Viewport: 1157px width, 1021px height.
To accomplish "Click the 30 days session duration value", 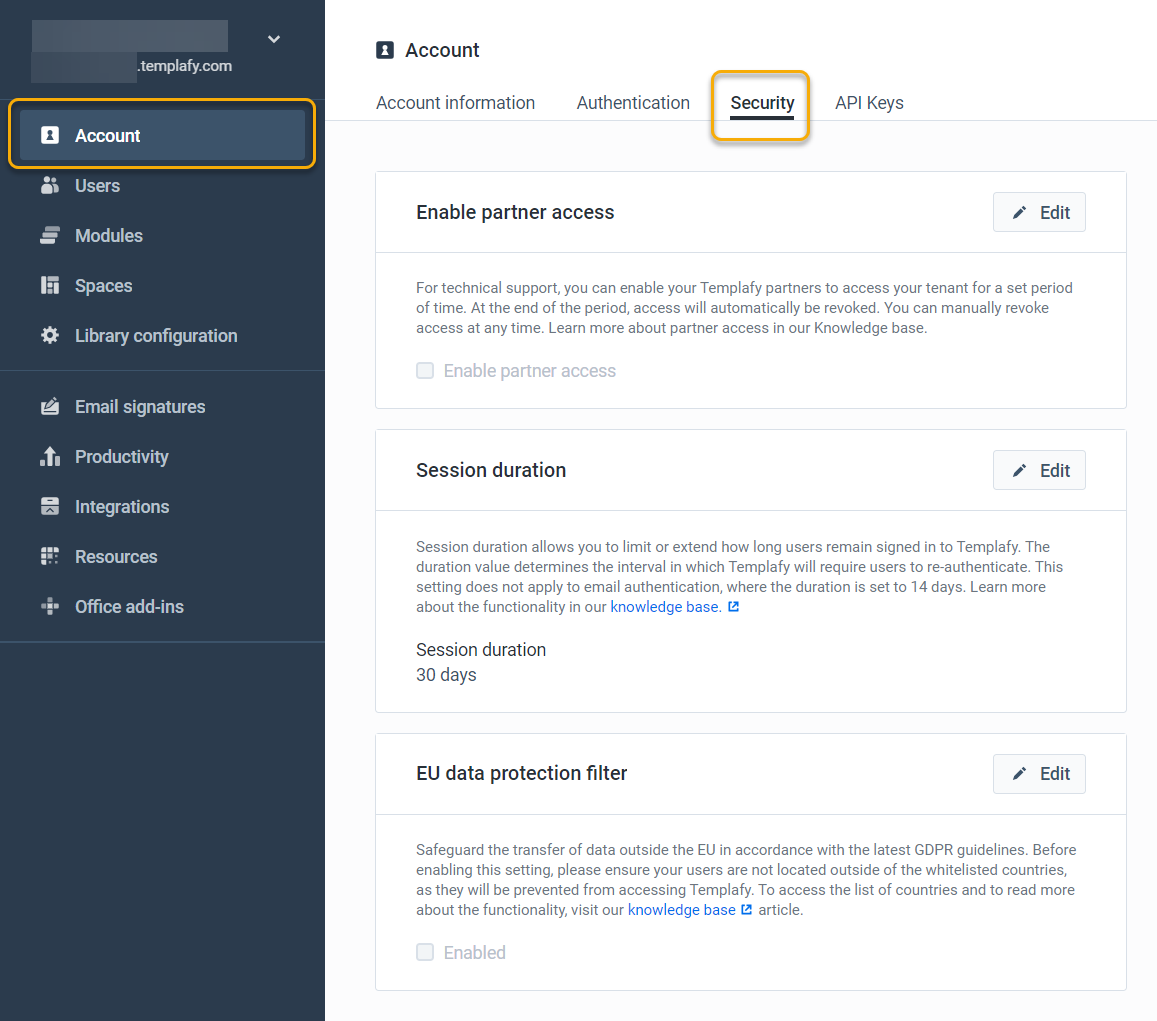I will (x=446, y=675).
